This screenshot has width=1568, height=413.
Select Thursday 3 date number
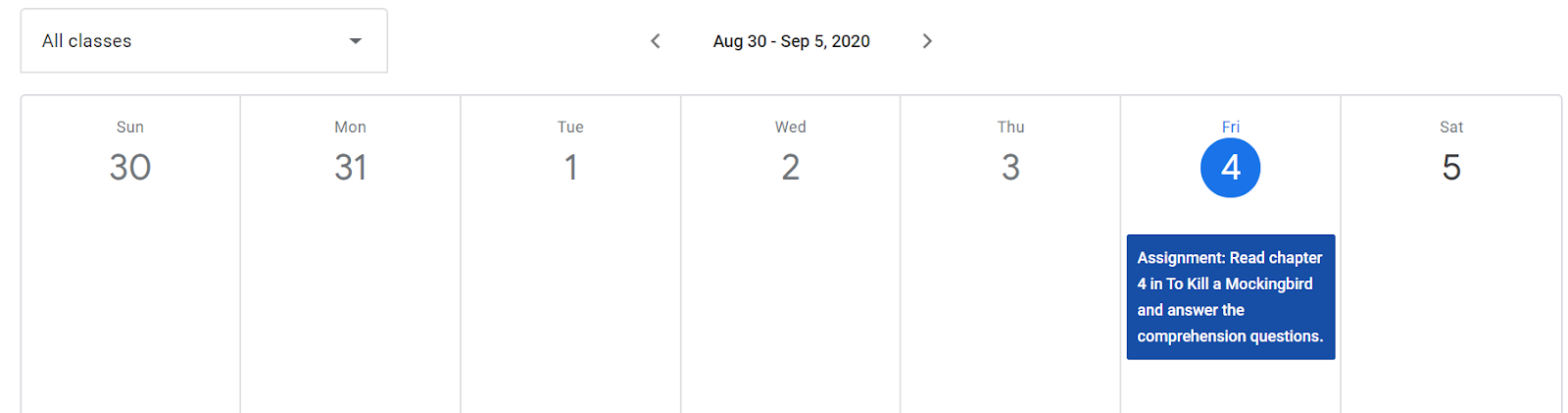1010,168
